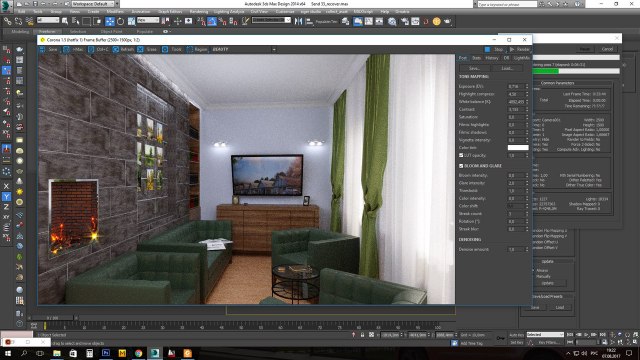Open Render Setup icon in main toolbar
This screenshot has width=640, height=360.
coord(404,21)
